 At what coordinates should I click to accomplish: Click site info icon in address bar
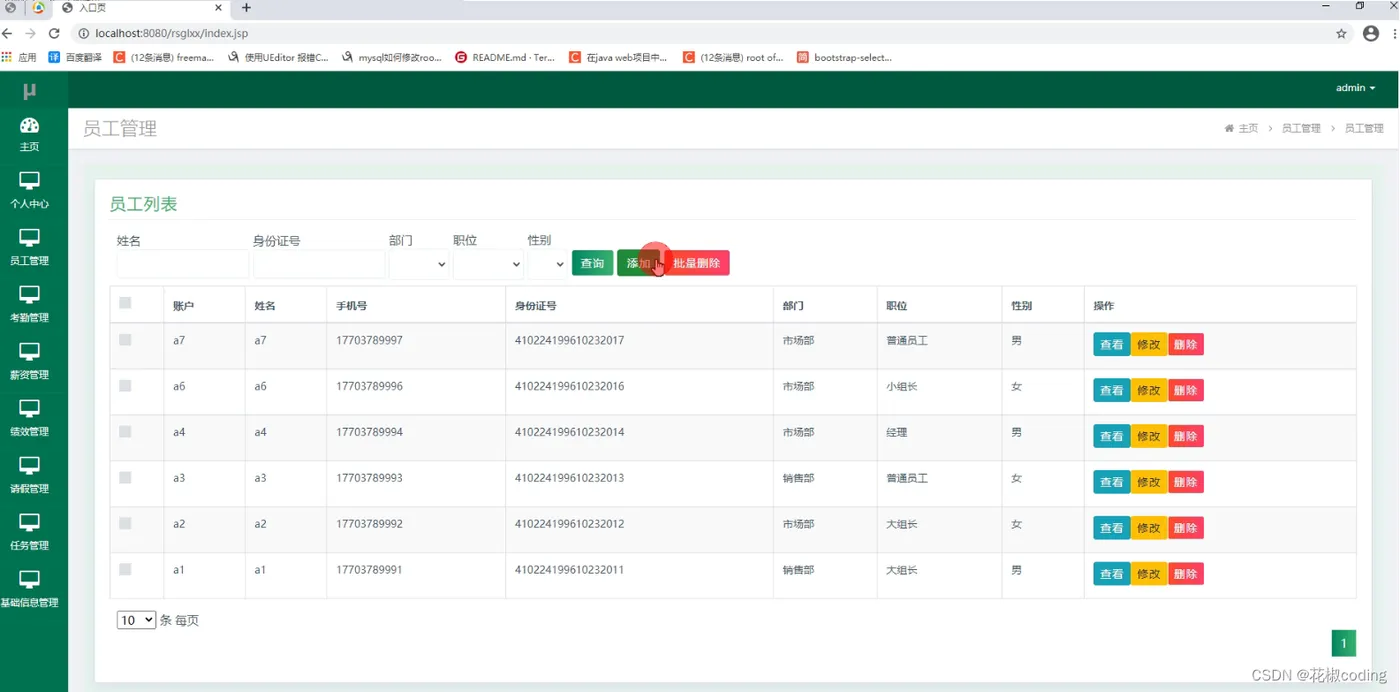(x=83, y=33)
